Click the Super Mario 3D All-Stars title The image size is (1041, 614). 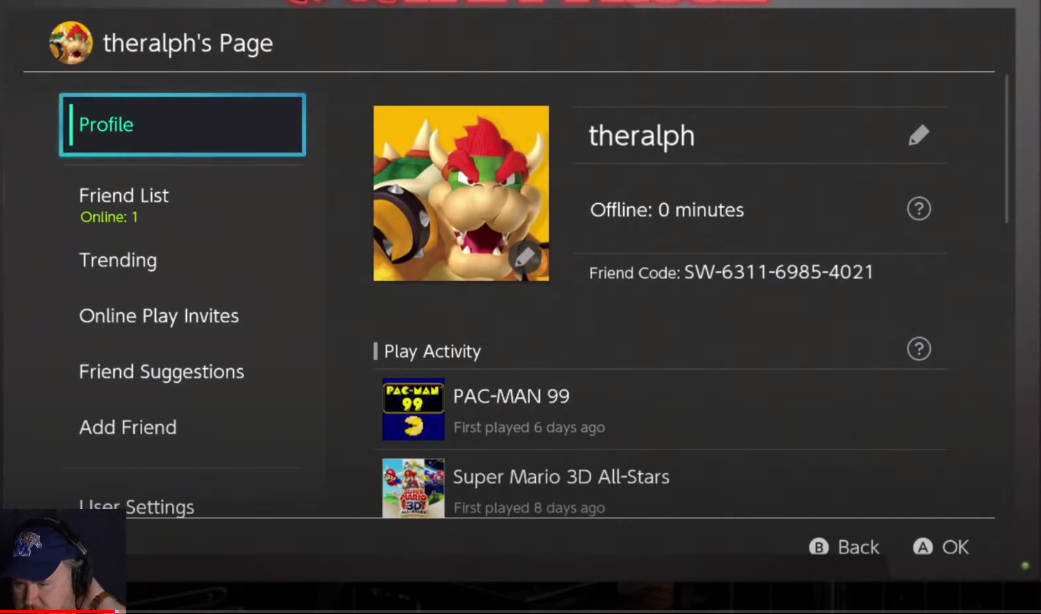[x=561, y=477]
